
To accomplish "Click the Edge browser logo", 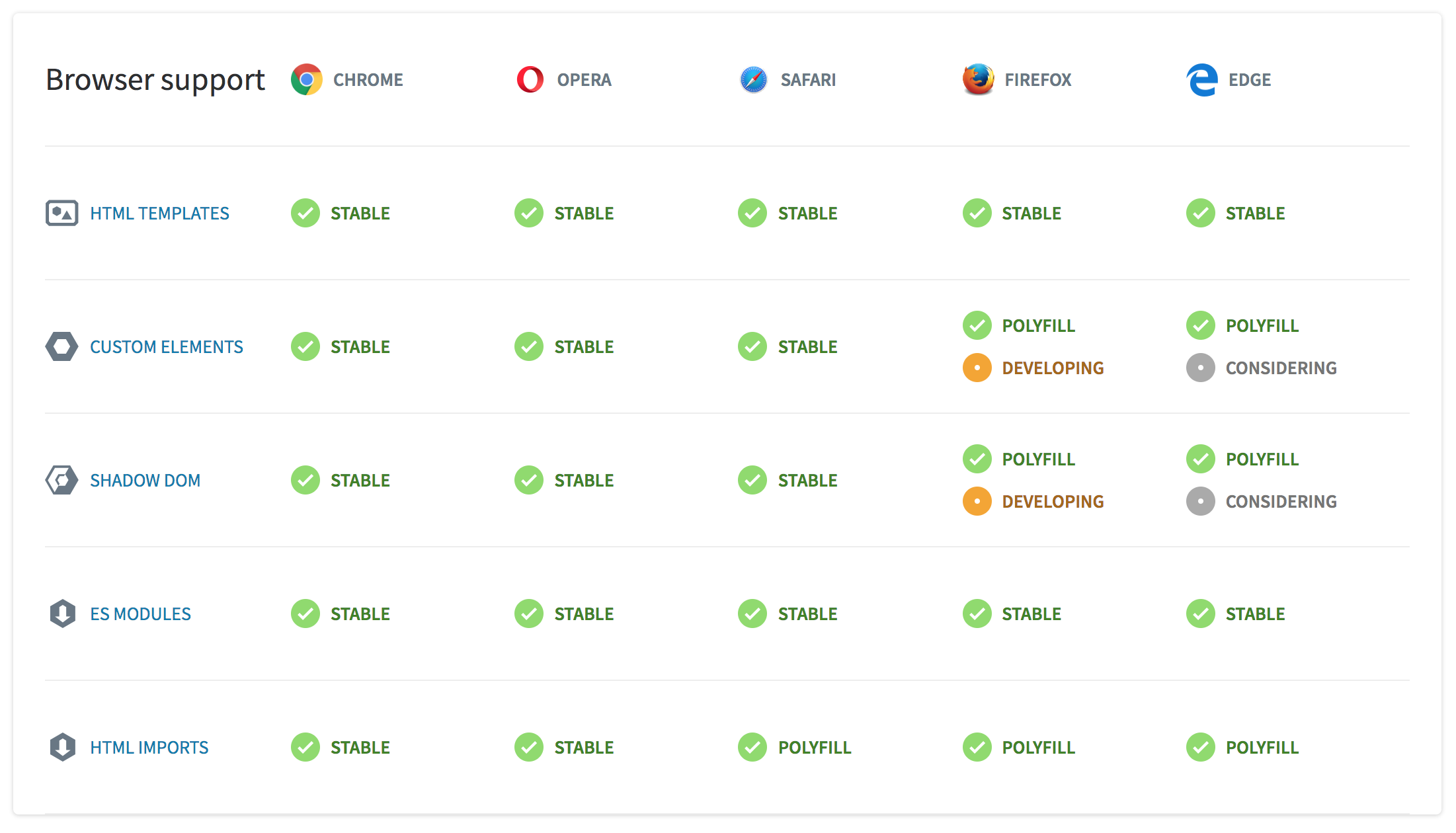I will click(x=1201, y=80).
